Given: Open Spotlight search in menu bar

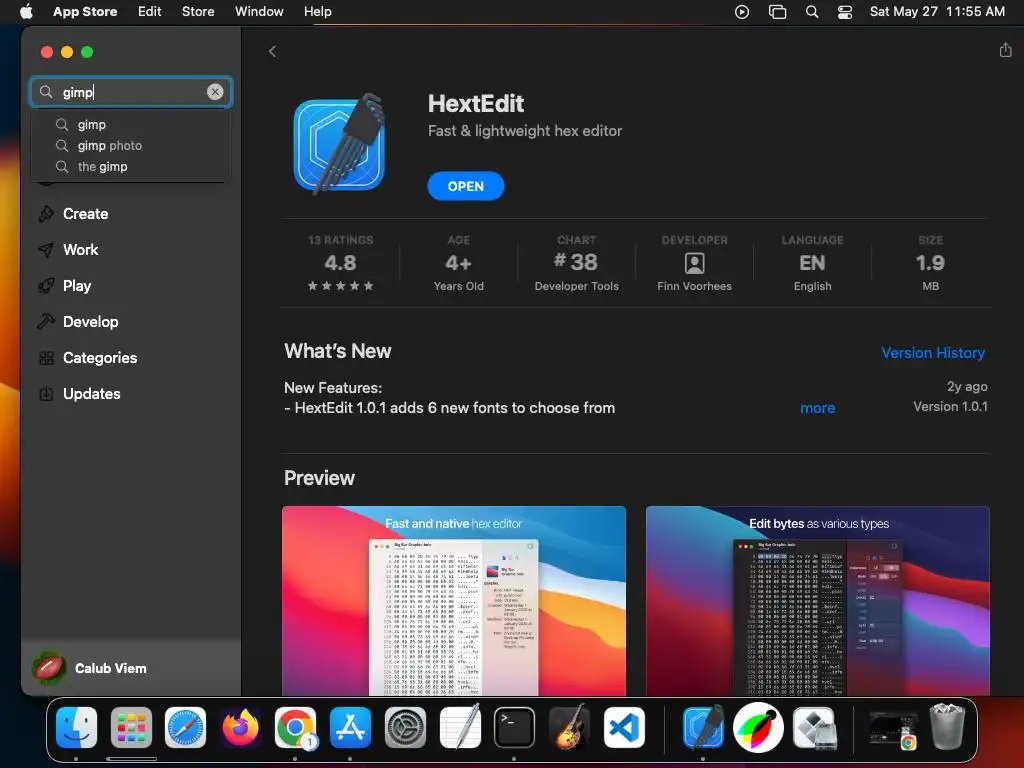Looking at the screenshot, I should [812, 12].
